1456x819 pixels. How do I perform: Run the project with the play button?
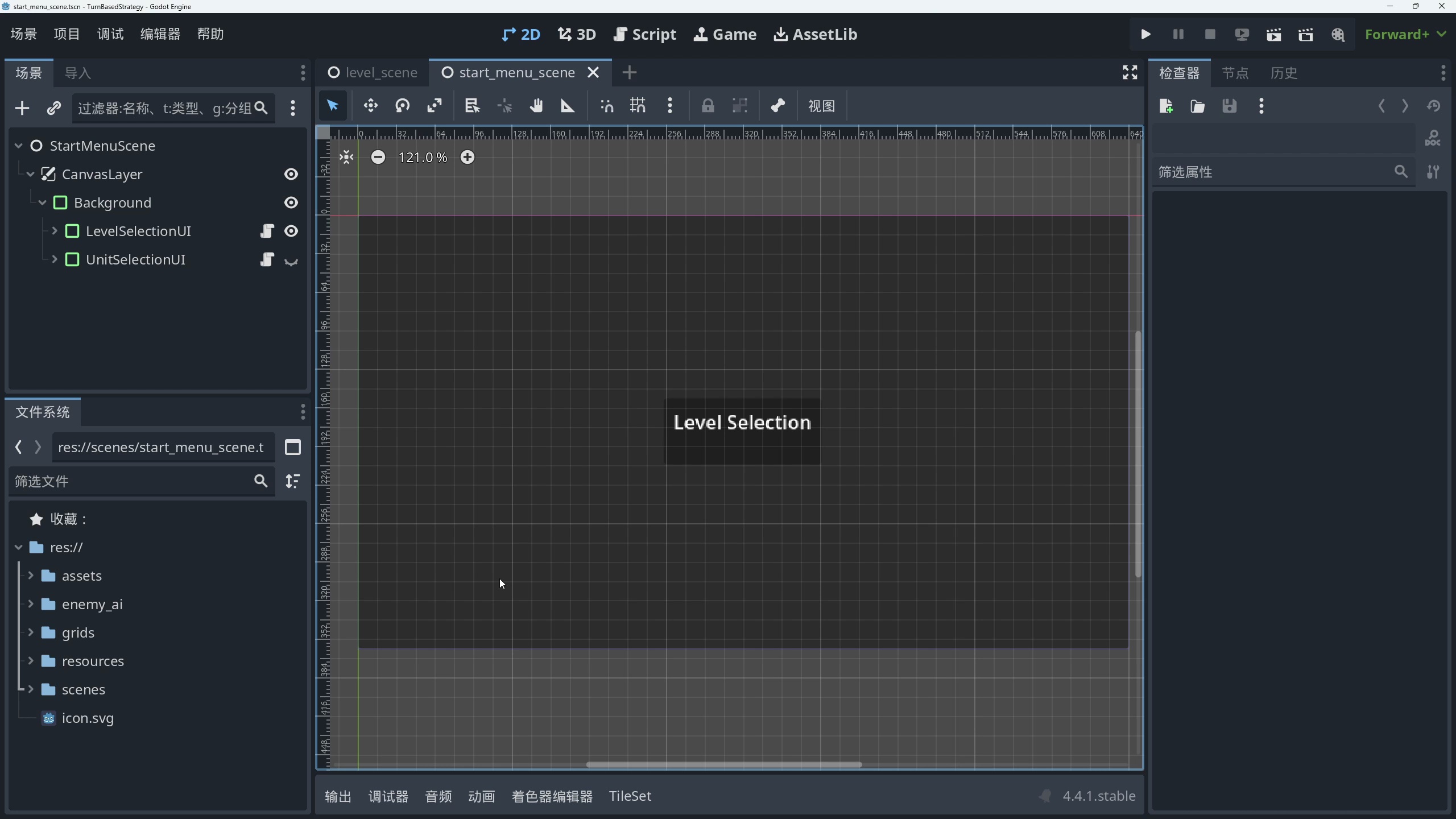tap(1145, 34)
